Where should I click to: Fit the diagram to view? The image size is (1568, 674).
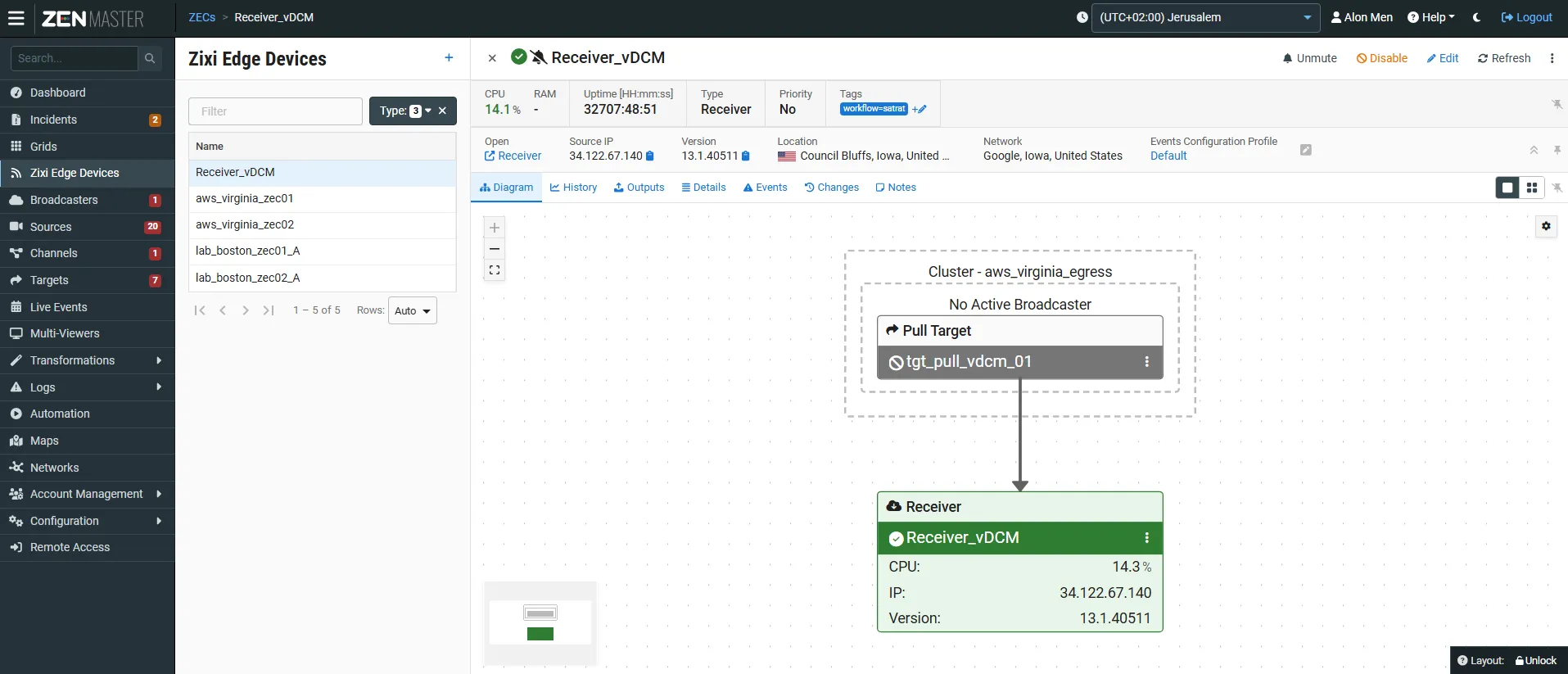(x=495, y=269)
